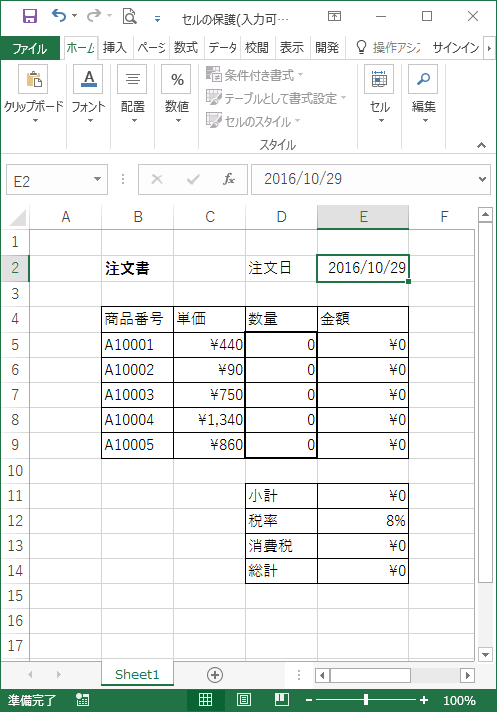Add a new sheet with the plus icon

[x=215, y=675]
